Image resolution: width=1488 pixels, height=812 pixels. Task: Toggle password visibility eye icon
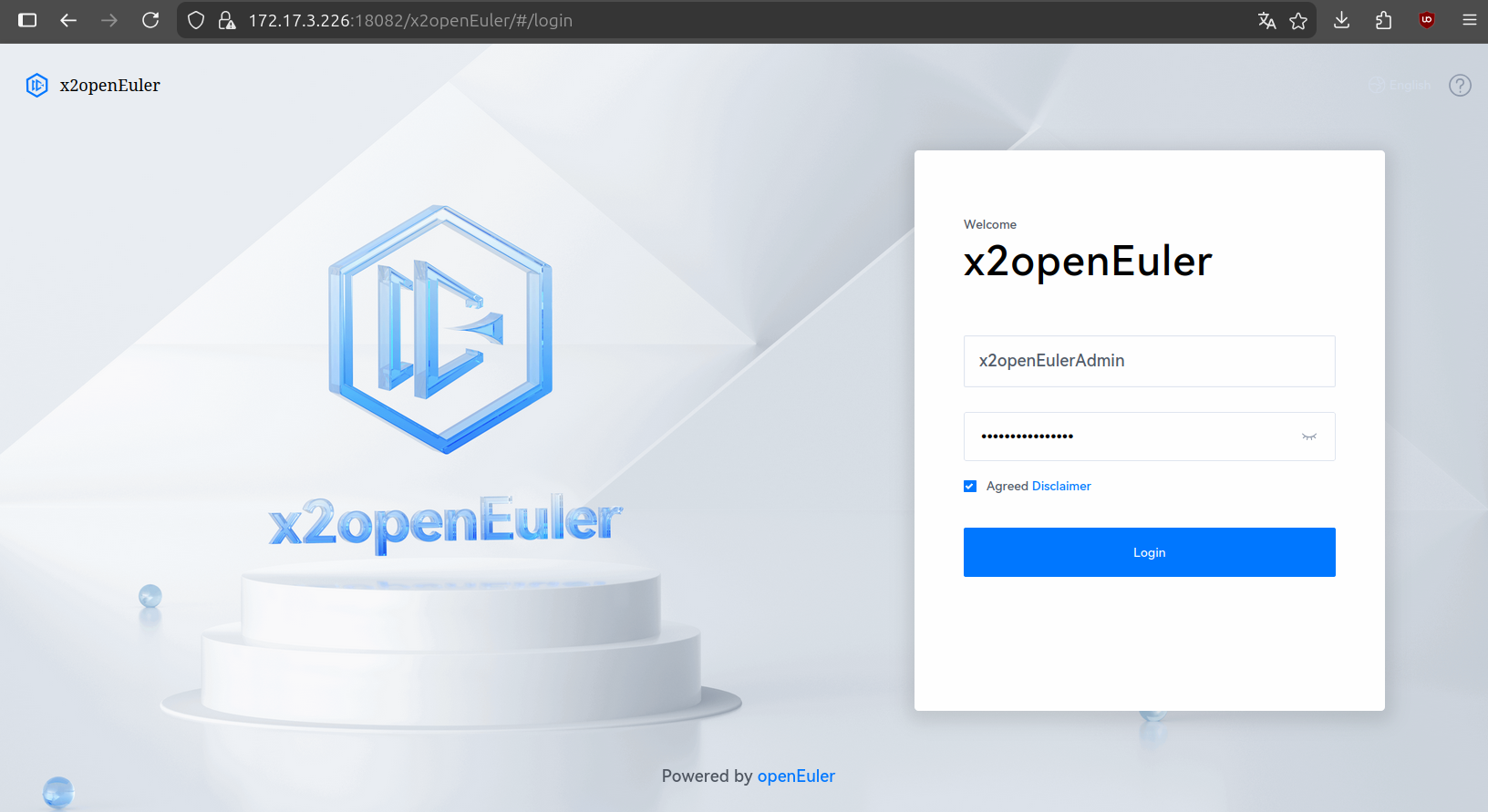1308,437
